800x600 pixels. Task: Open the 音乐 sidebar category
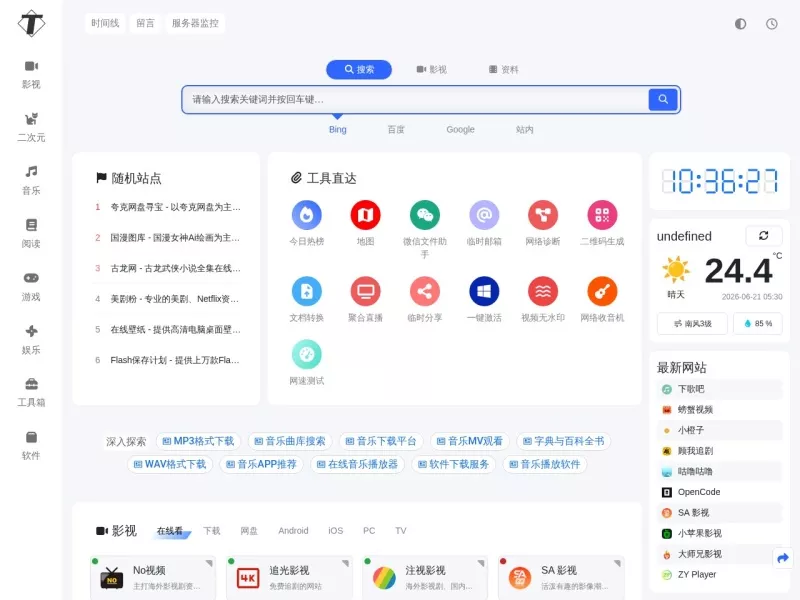pyautogui.click(x=31, y=181)
